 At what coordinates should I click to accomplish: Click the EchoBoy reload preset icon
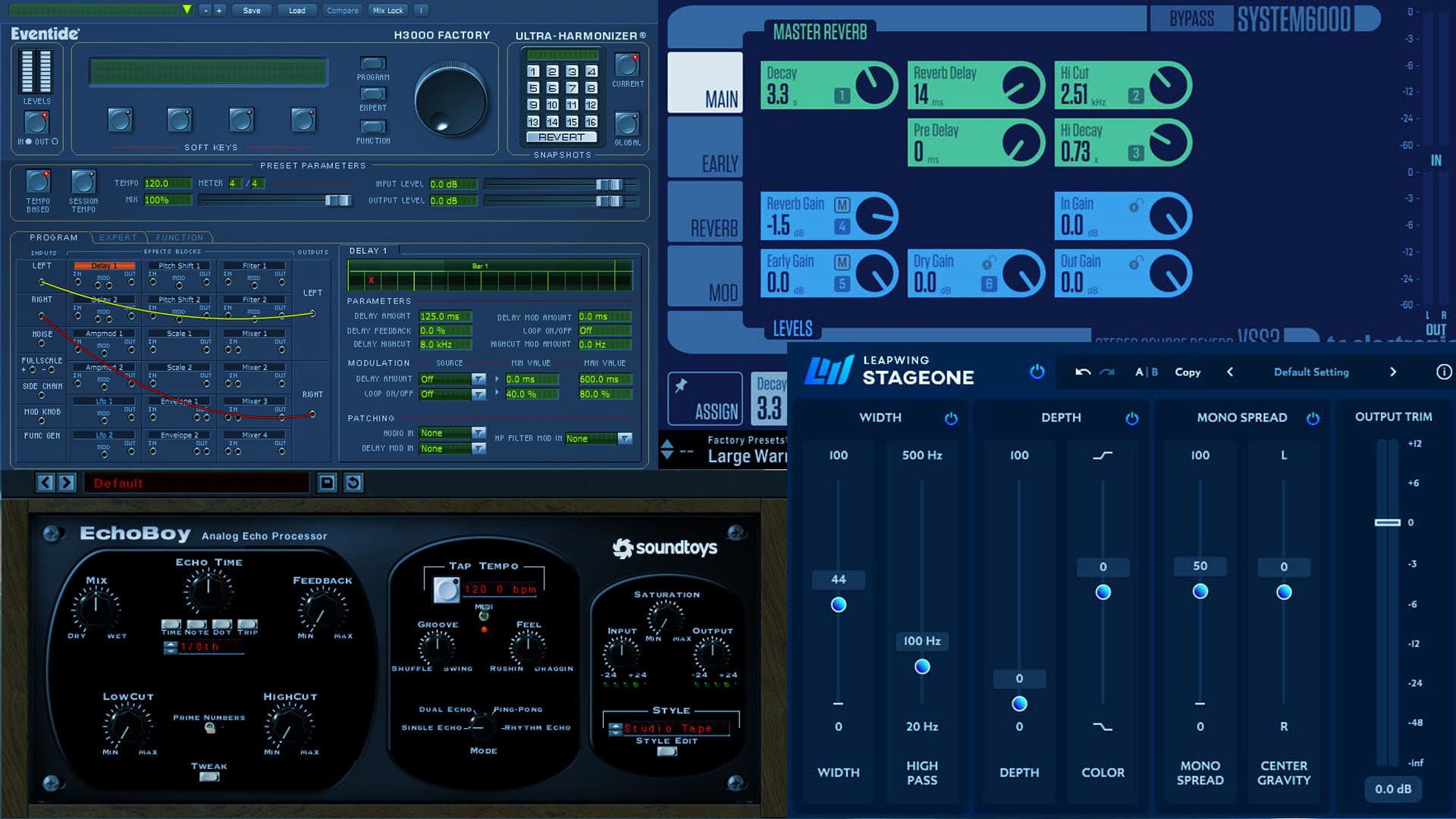[x=353, y=483]
